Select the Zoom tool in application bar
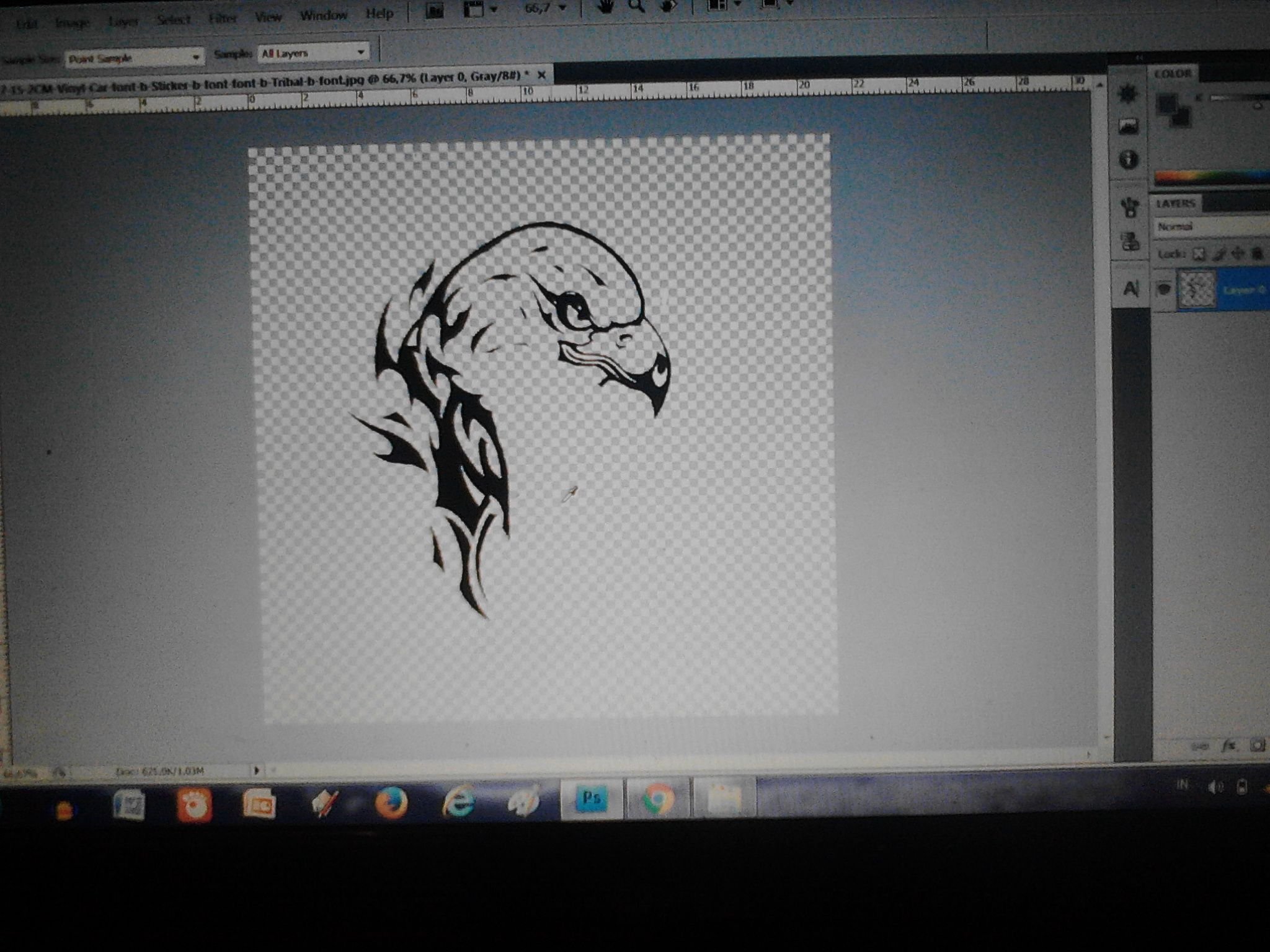 click(x=636, y=7)
